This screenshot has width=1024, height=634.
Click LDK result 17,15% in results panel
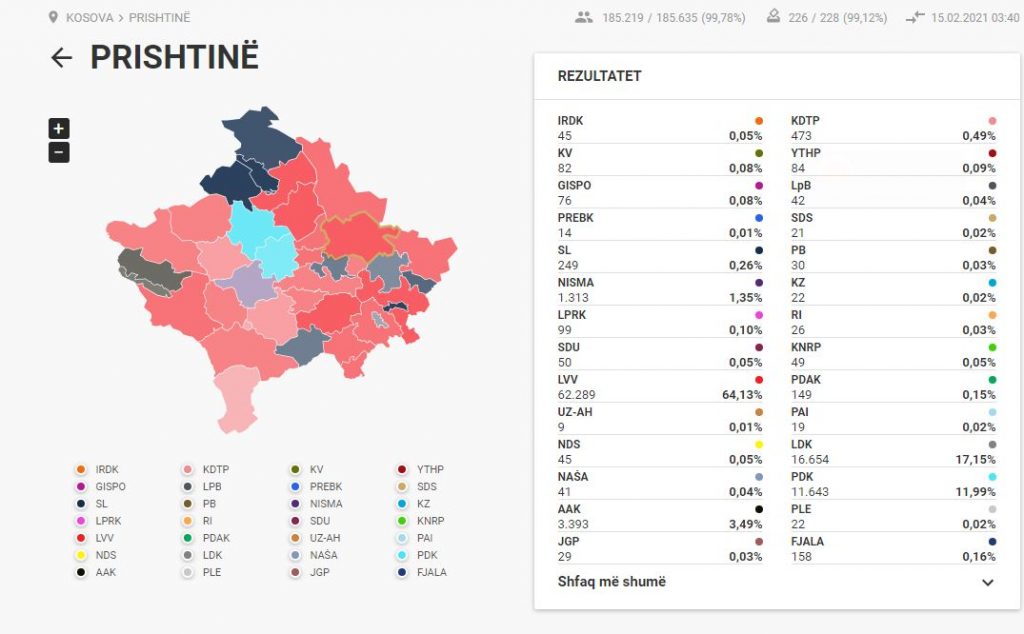tap(975, 460)
